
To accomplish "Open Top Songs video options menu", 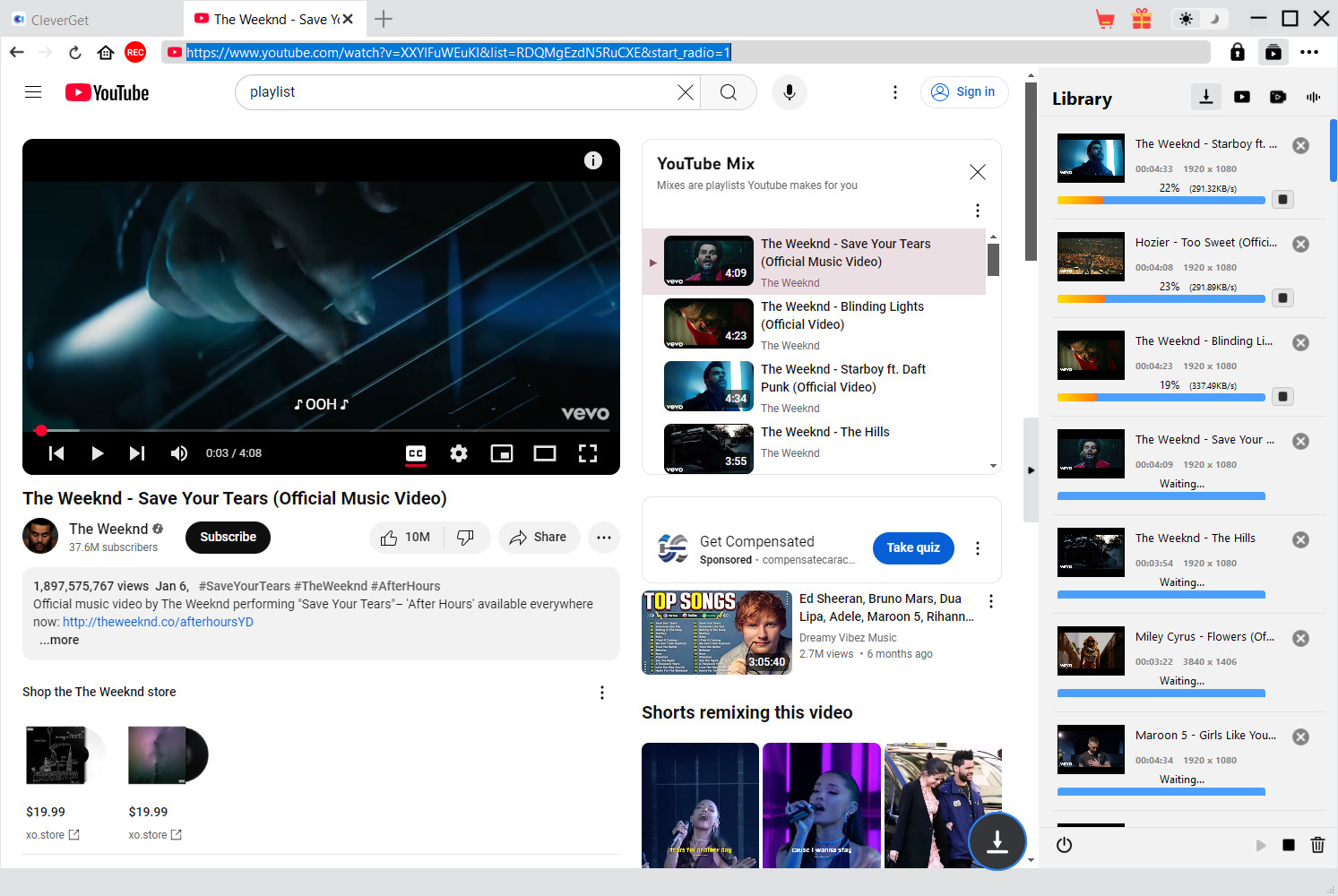I will point(991,601).
